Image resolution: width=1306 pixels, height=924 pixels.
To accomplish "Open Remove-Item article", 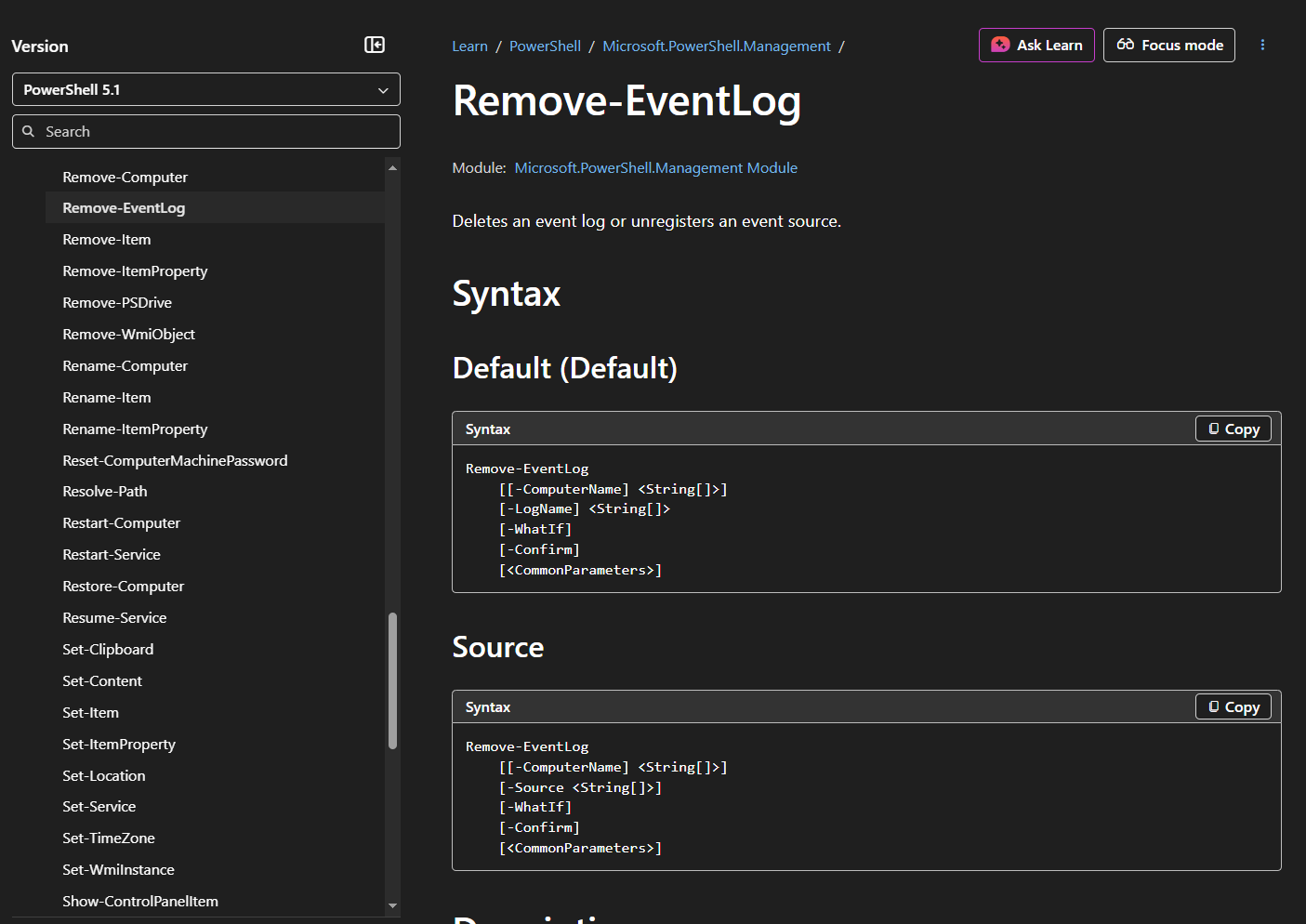I will click(106, 239).
